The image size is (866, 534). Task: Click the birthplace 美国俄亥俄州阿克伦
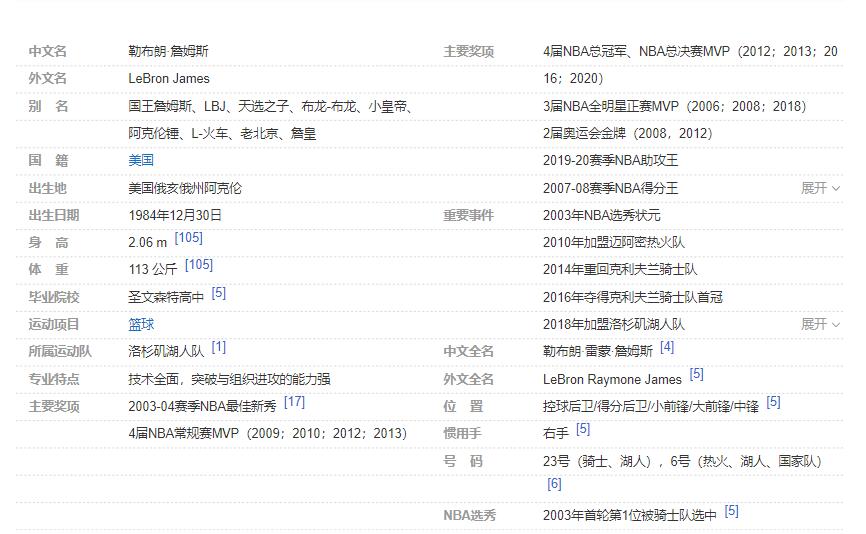[x=185, y=188]
